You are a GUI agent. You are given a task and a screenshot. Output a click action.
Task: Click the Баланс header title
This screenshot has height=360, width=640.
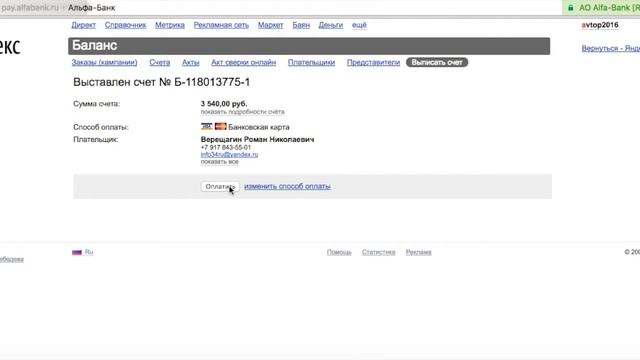[x=95, y=45]
